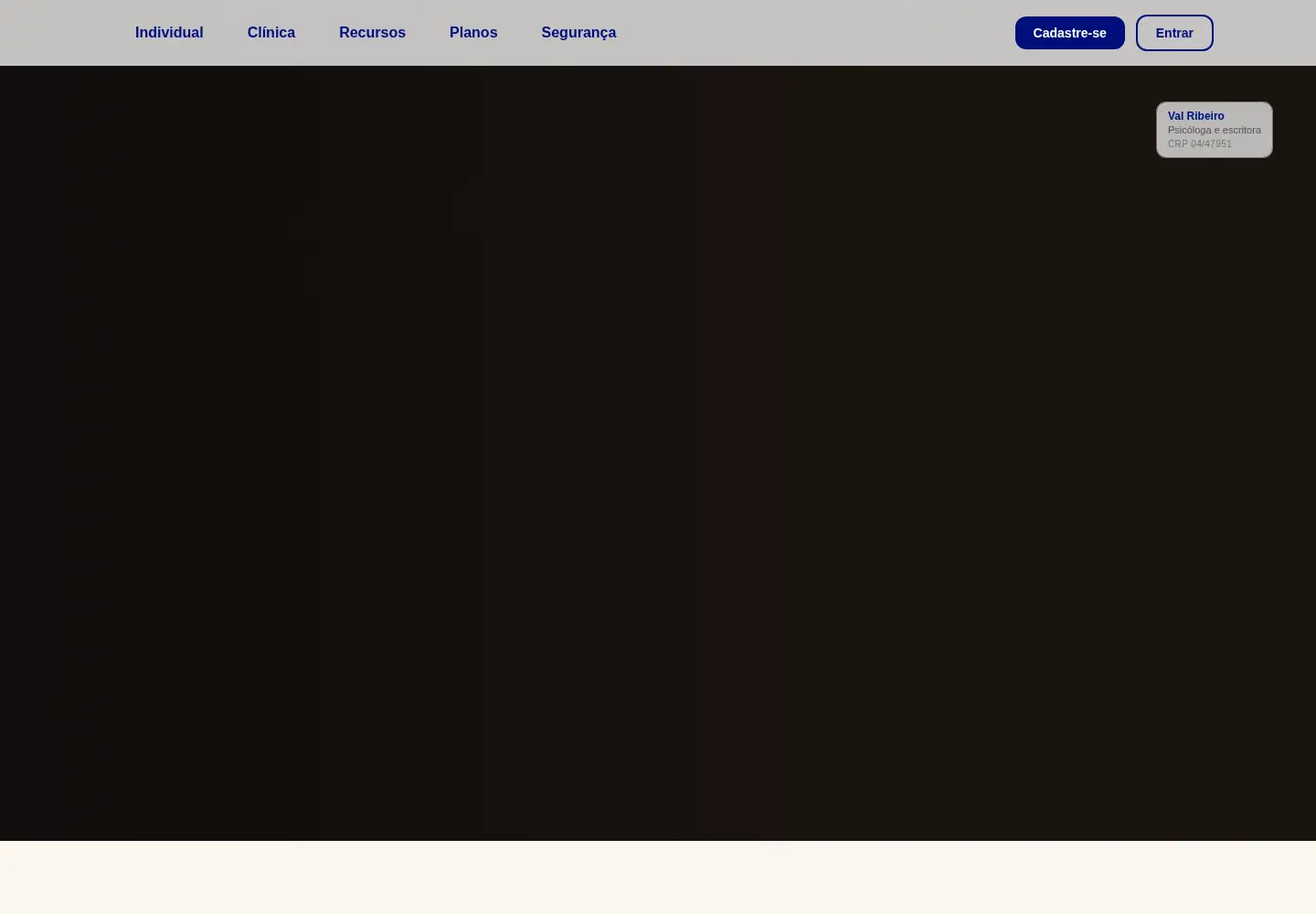Go to the Planos page

[x=473, y=33]
